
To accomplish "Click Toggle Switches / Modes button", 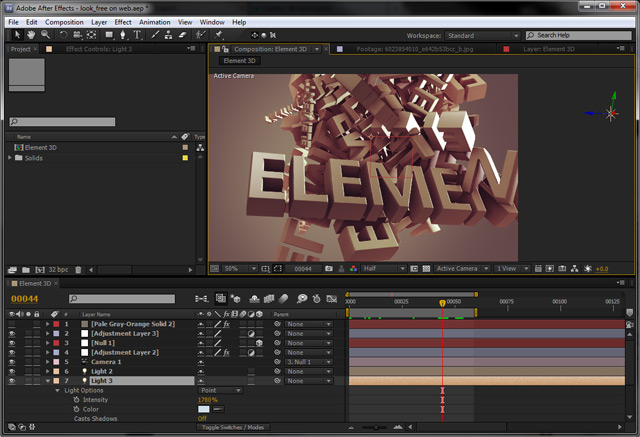I will coord(232,427).
